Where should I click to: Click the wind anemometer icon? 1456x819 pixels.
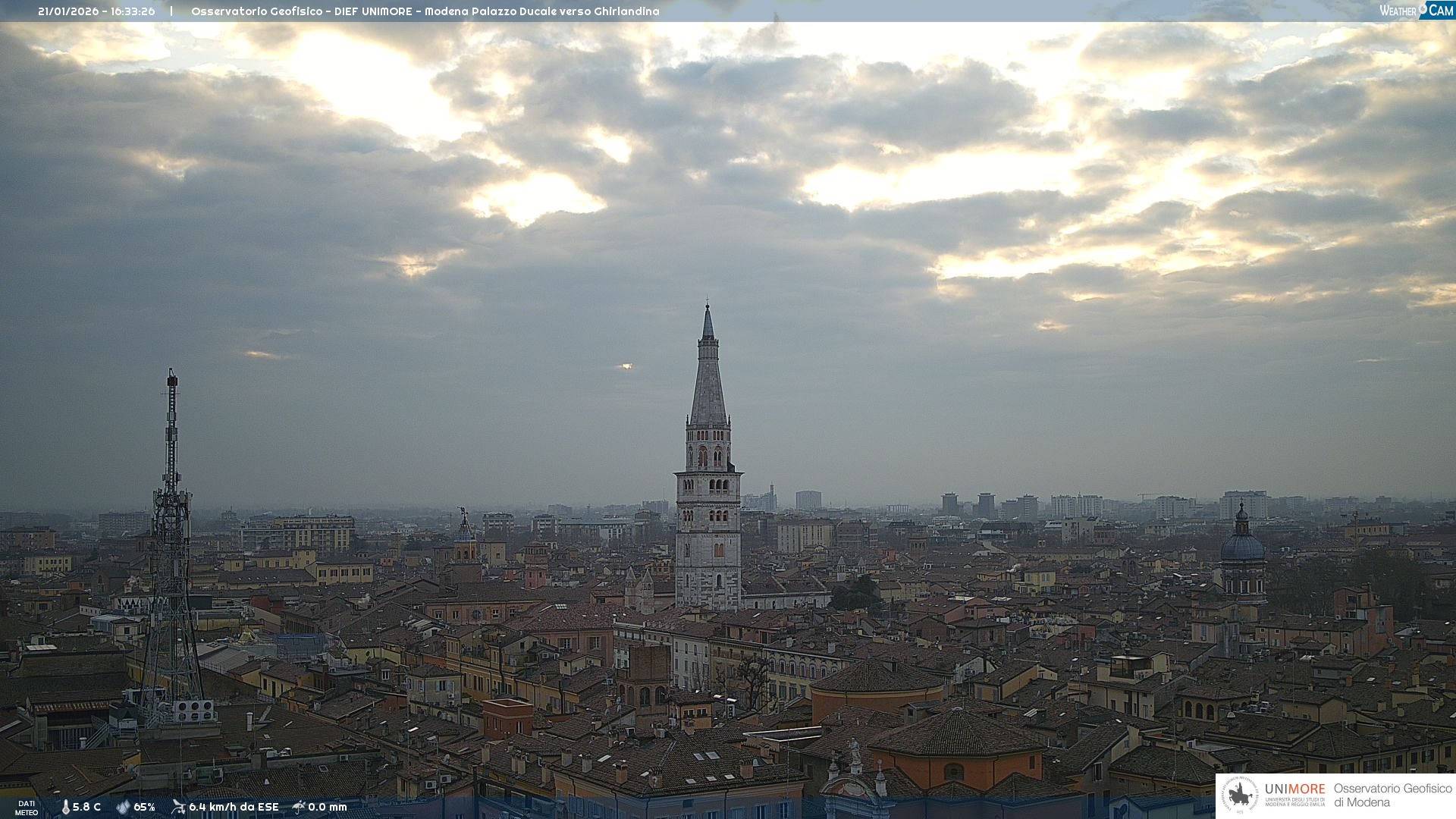[x=178, y=807]
